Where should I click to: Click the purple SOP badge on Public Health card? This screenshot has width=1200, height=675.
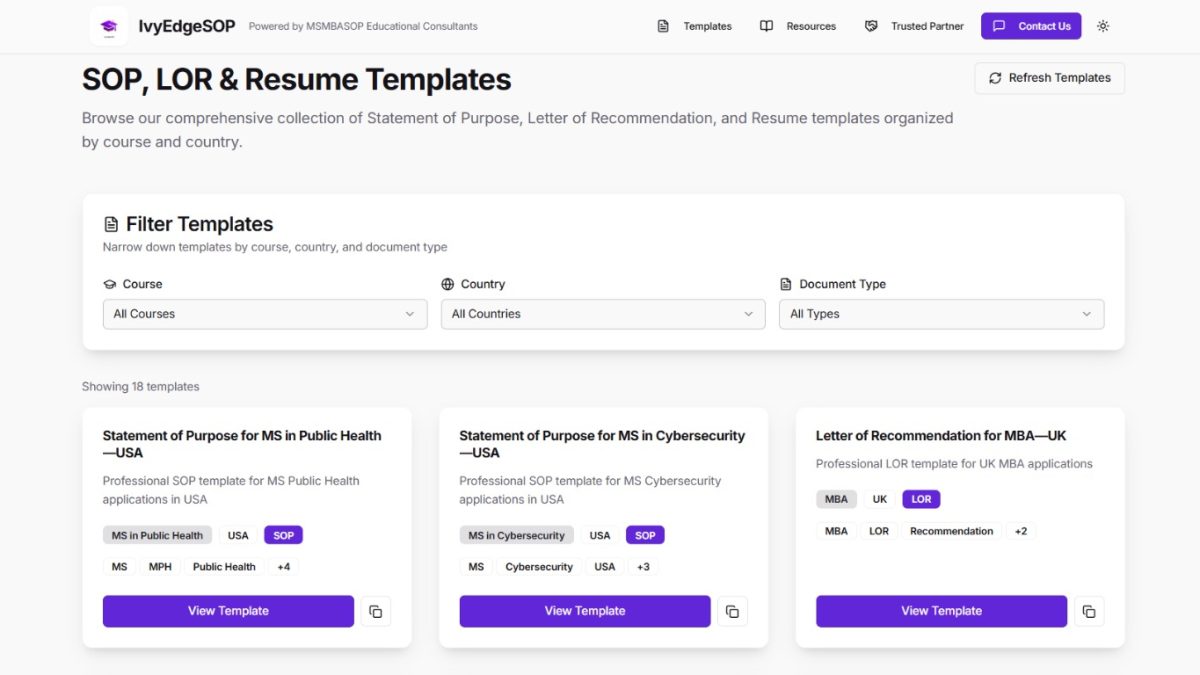[284, 535]
